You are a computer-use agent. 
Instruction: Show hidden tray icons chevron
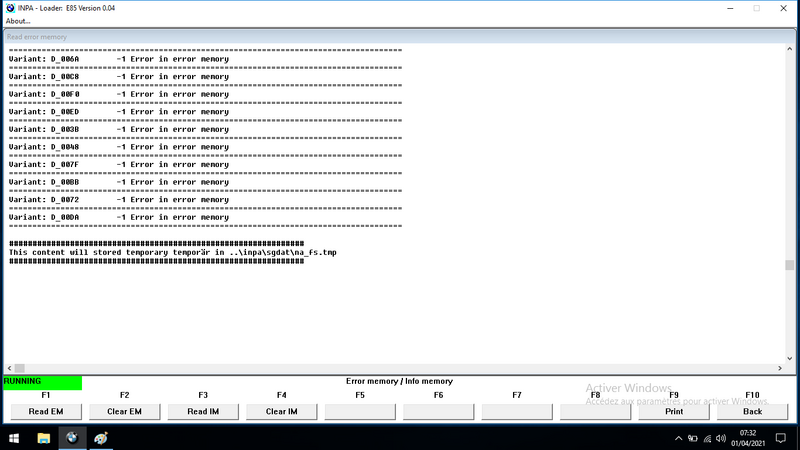tap(678, 438)
